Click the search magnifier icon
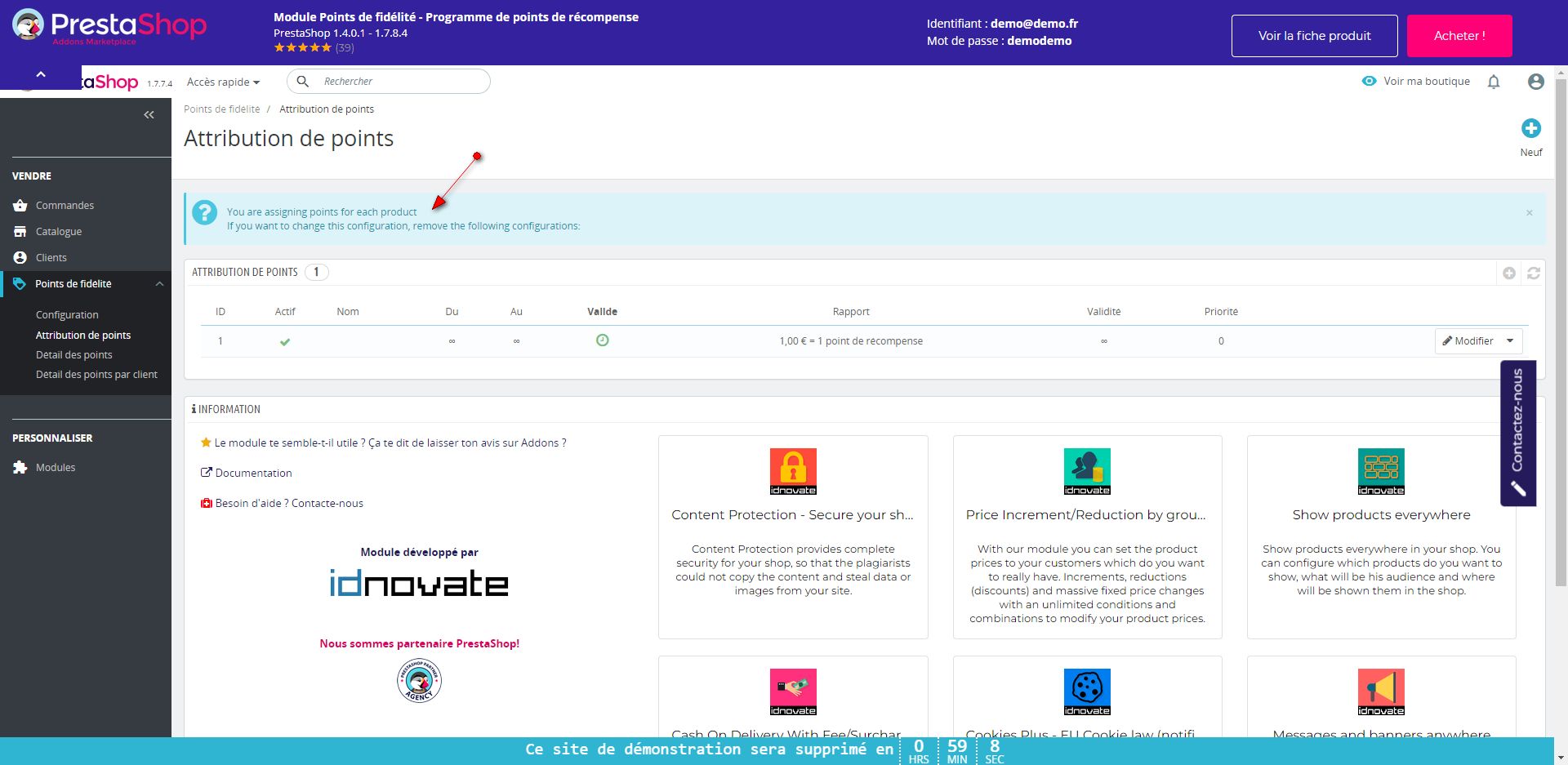1568x765 pixels. 303,82
